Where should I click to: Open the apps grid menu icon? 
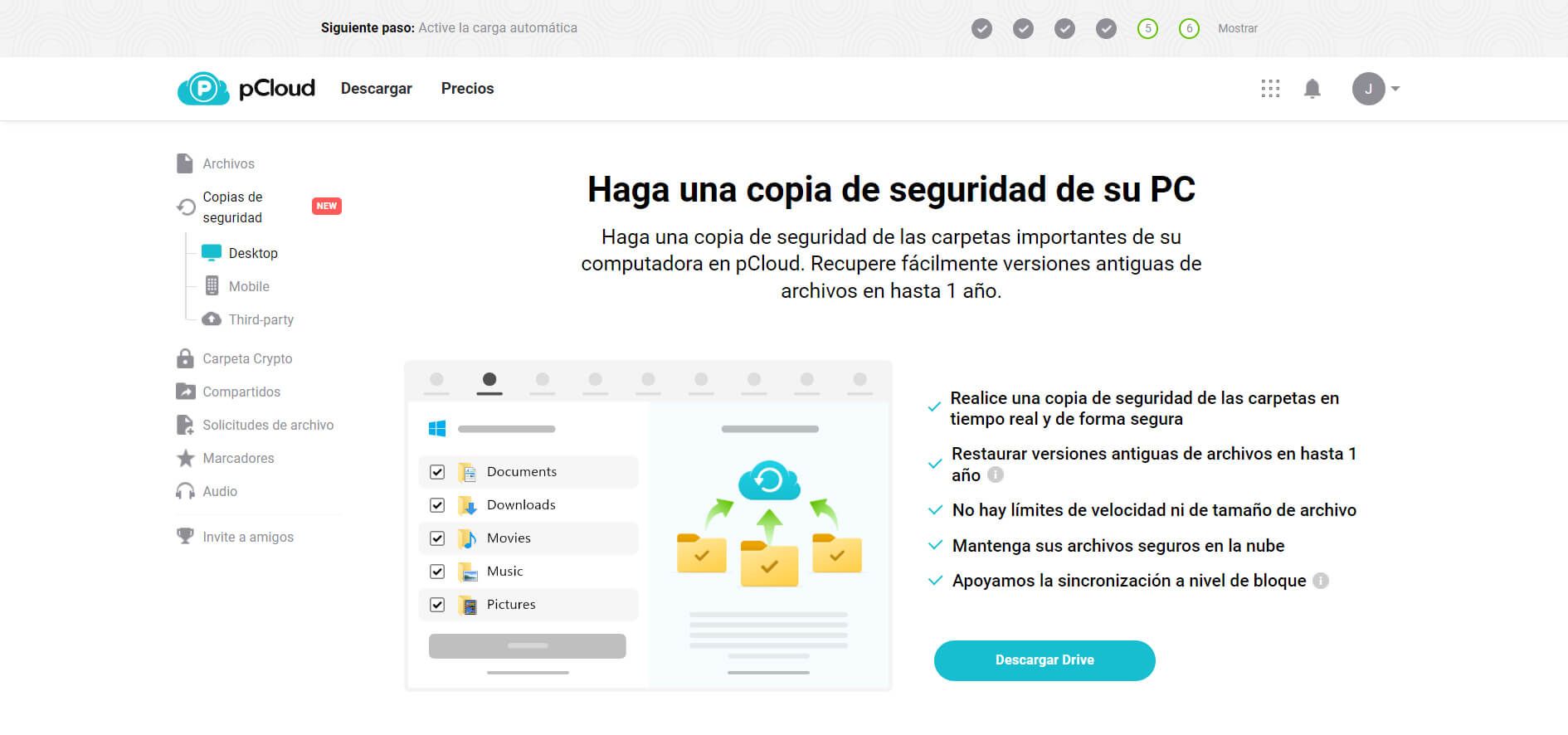(x=1270, y=89)
